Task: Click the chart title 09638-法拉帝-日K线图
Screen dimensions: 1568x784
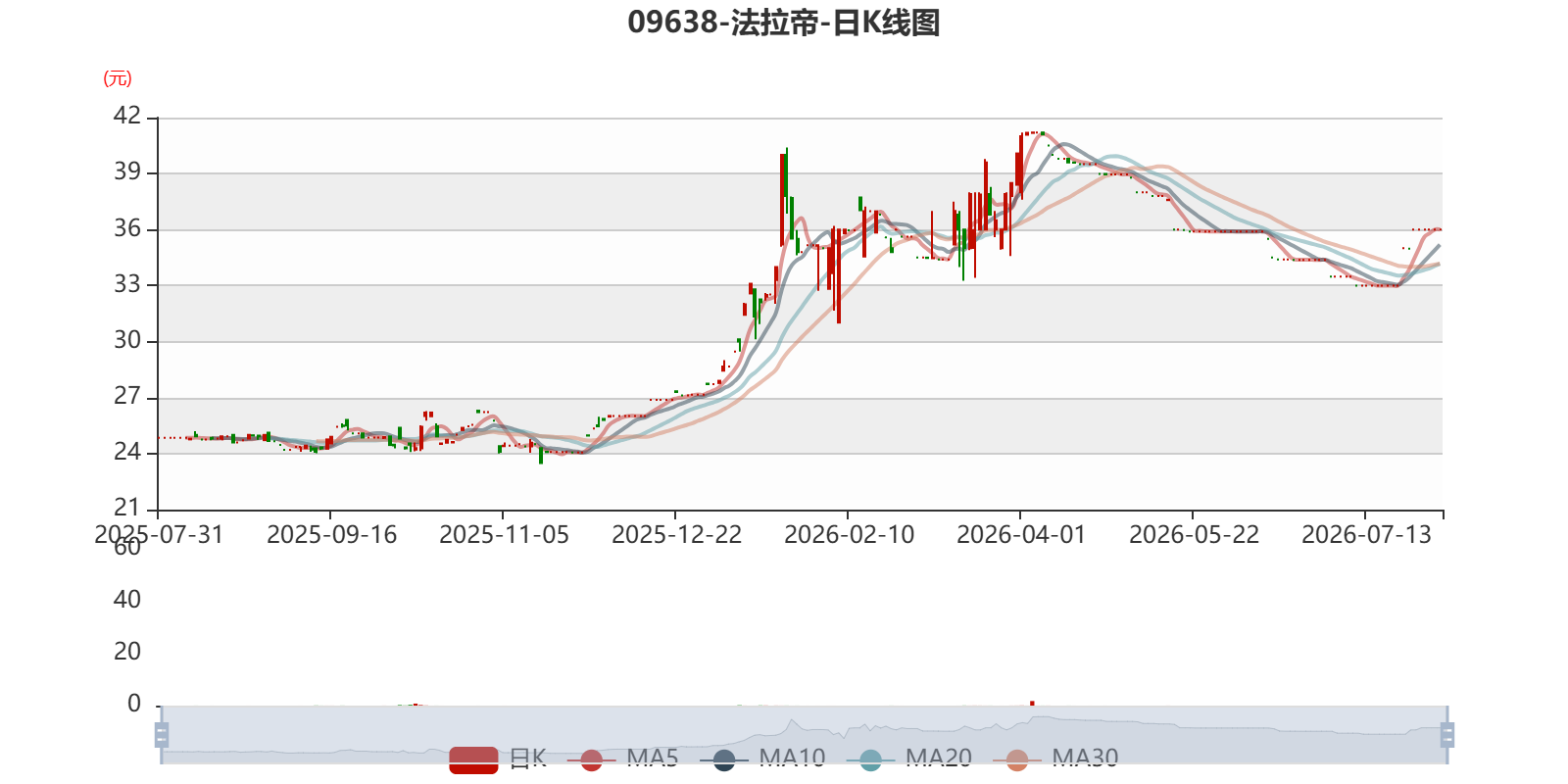Action: pyautogui.click(x=784, y=23)
